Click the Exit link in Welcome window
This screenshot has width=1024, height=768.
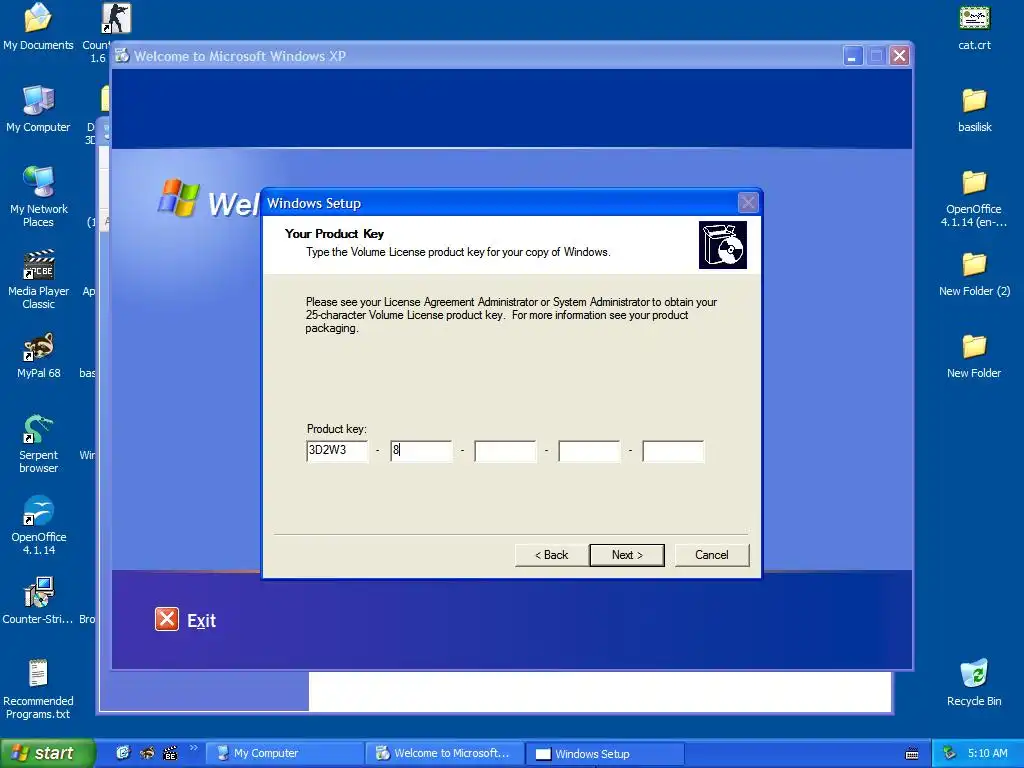point(201,620)
